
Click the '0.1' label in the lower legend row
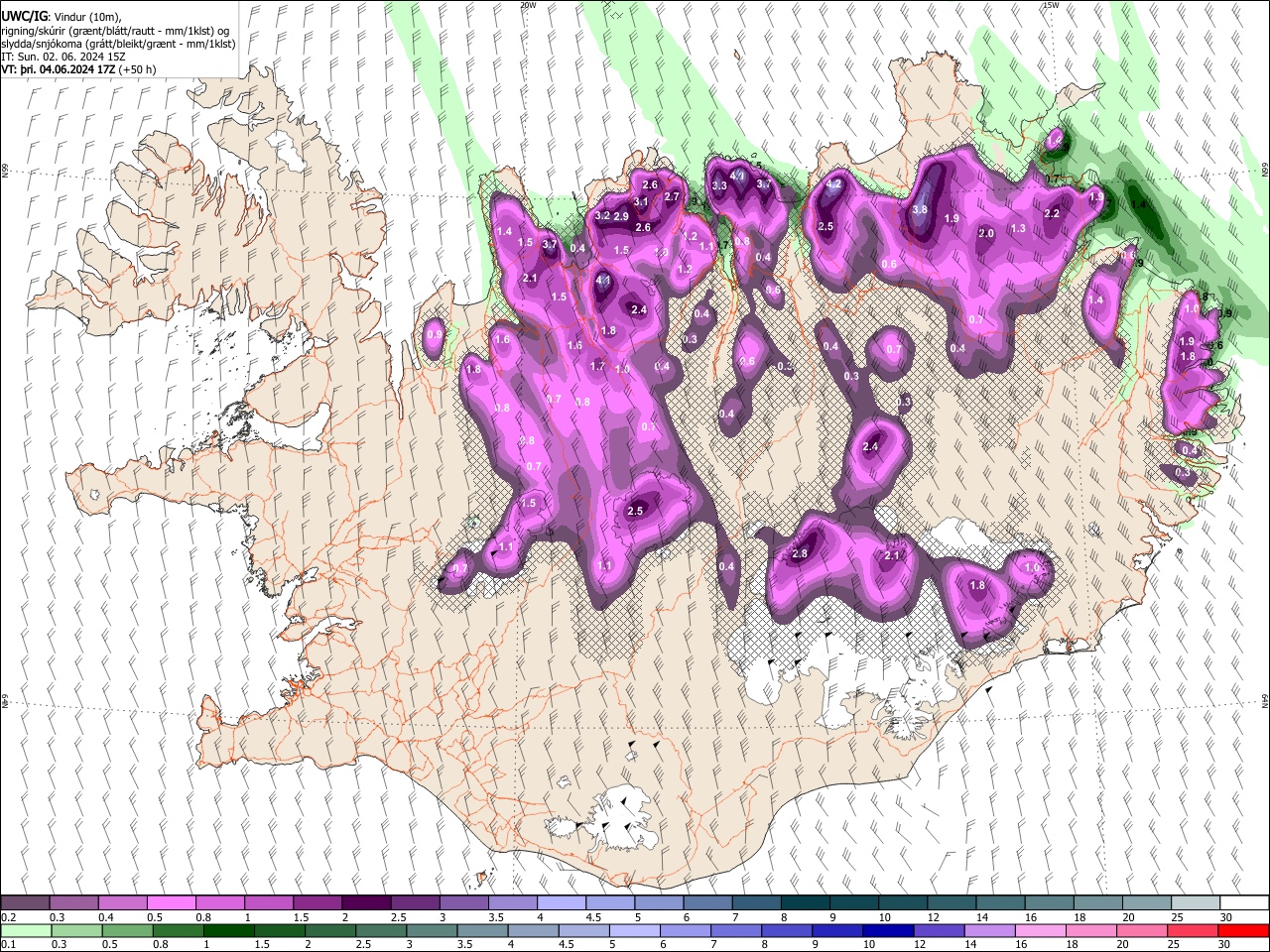tap(10, 944)
